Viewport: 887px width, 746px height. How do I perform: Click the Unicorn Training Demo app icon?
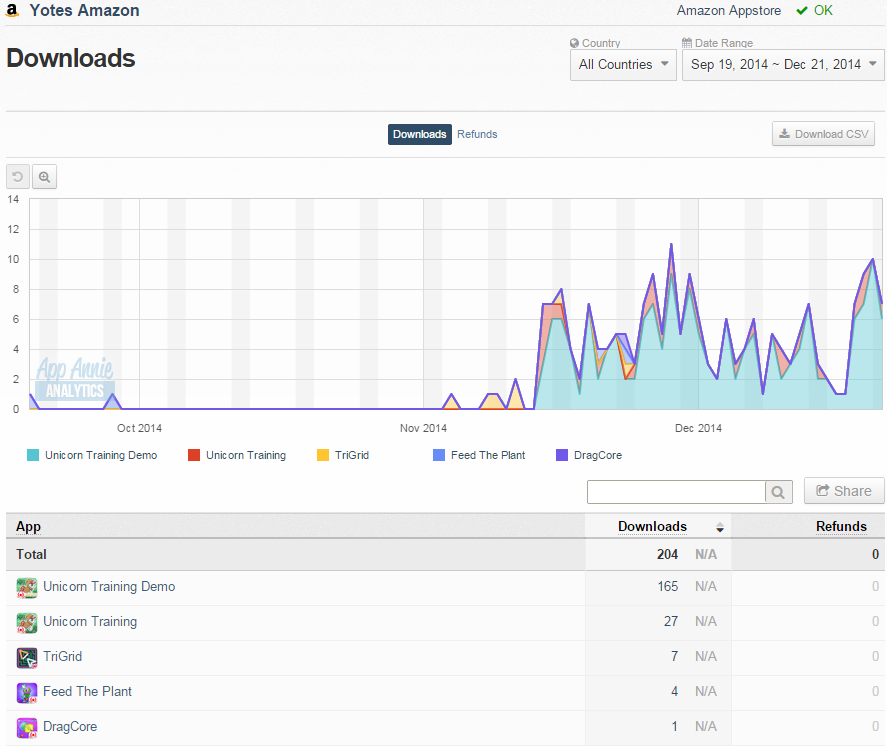point(27,588)
